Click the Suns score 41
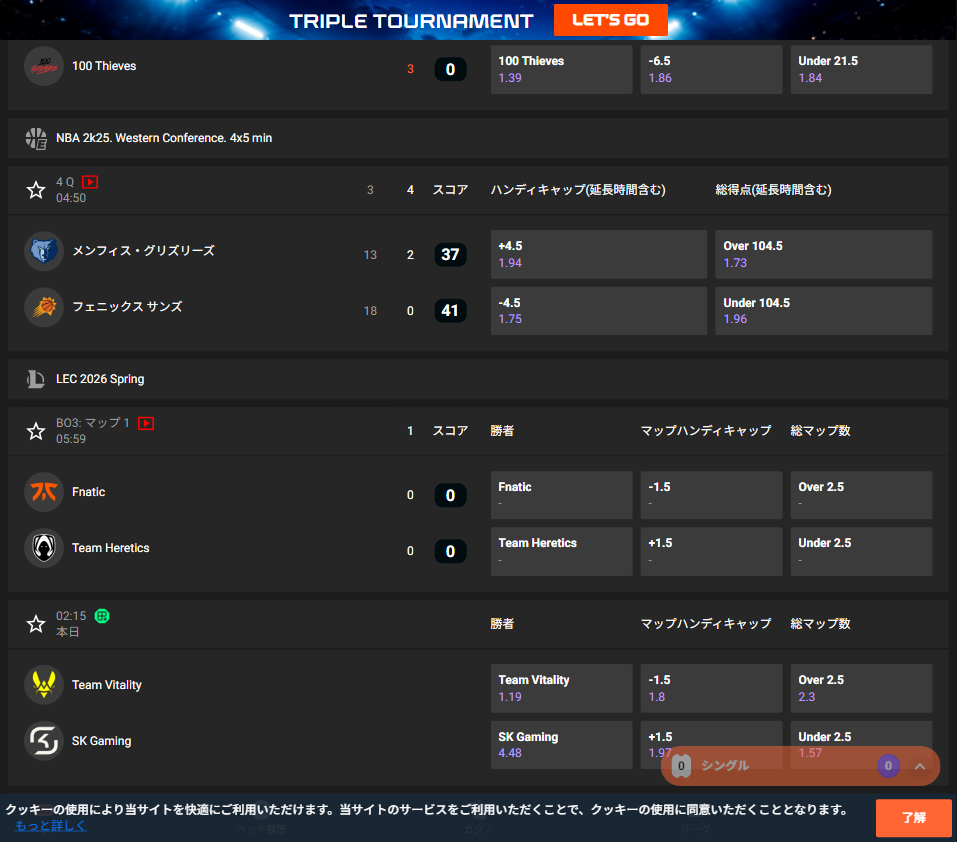The image size is (957, 842). coord(450,311)
